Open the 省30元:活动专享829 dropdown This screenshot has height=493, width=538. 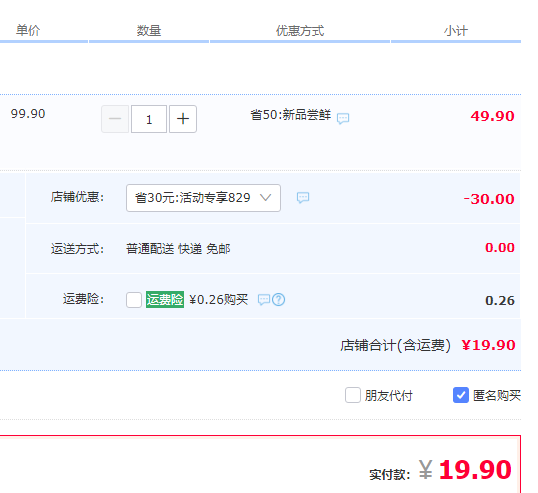click(x=203, y=198)
